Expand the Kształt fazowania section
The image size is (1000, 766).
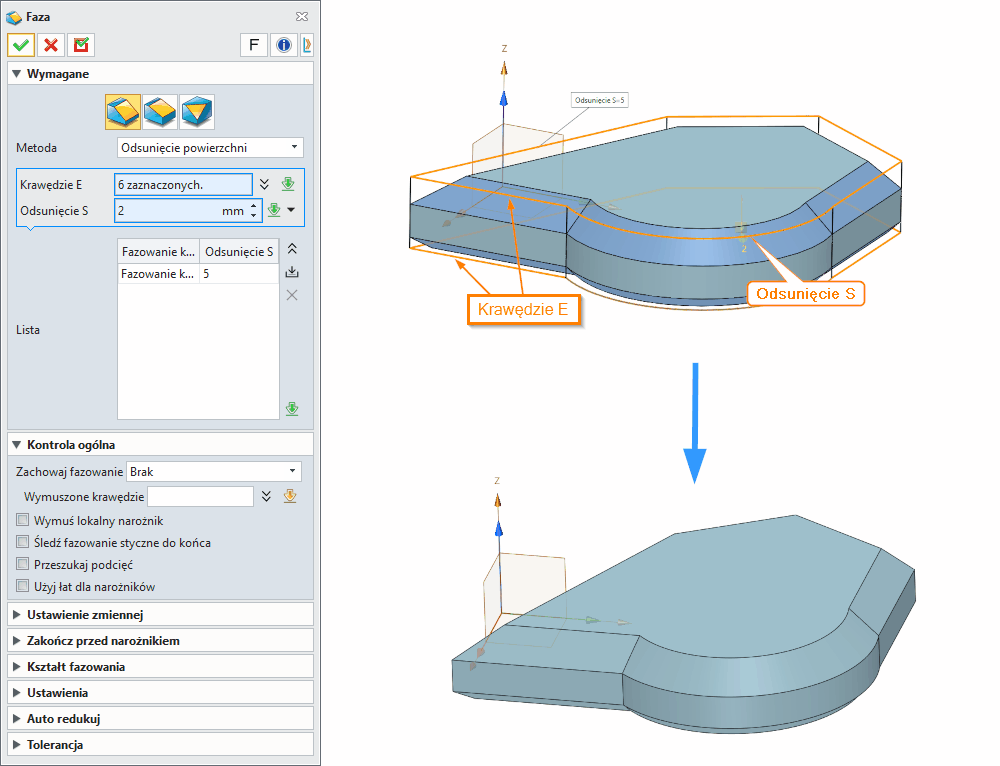(160, 666)
